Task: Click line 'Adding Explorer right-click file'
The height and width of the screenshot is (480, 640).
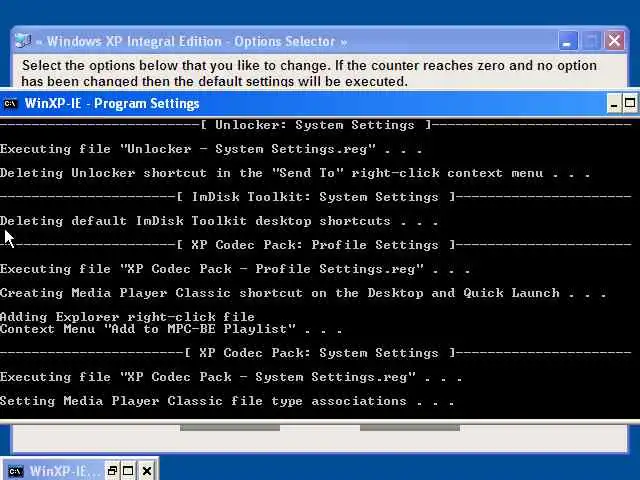Action: 127,317
